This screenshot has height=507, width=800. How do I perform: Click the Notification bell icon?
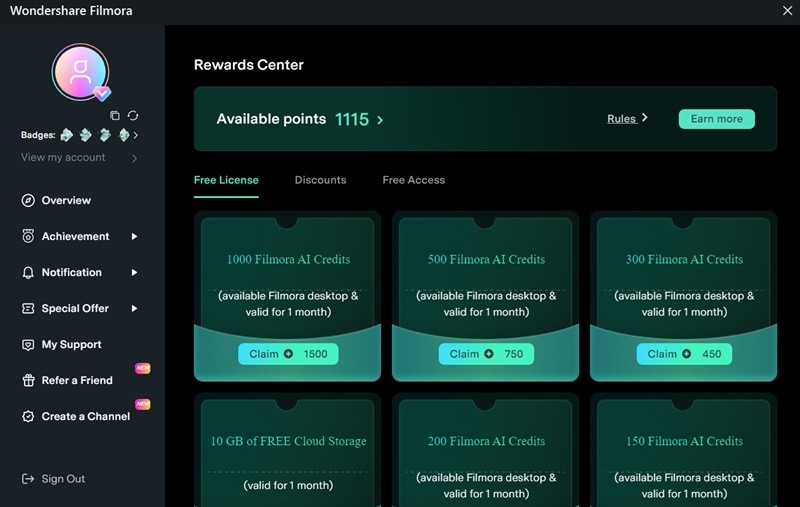(28, 272)
